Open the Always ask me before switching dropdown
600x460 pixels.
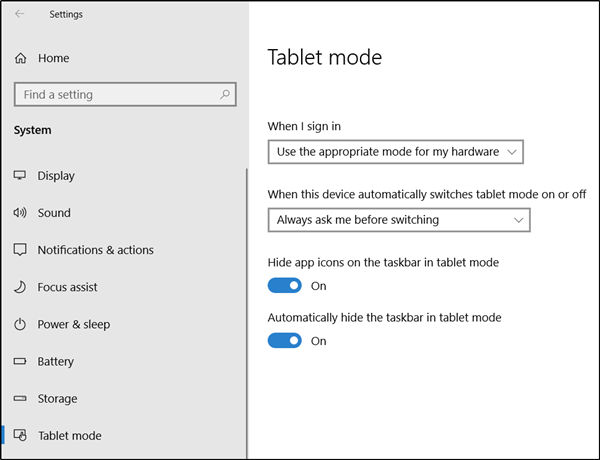pyautogui.click(x=399, y=219)
